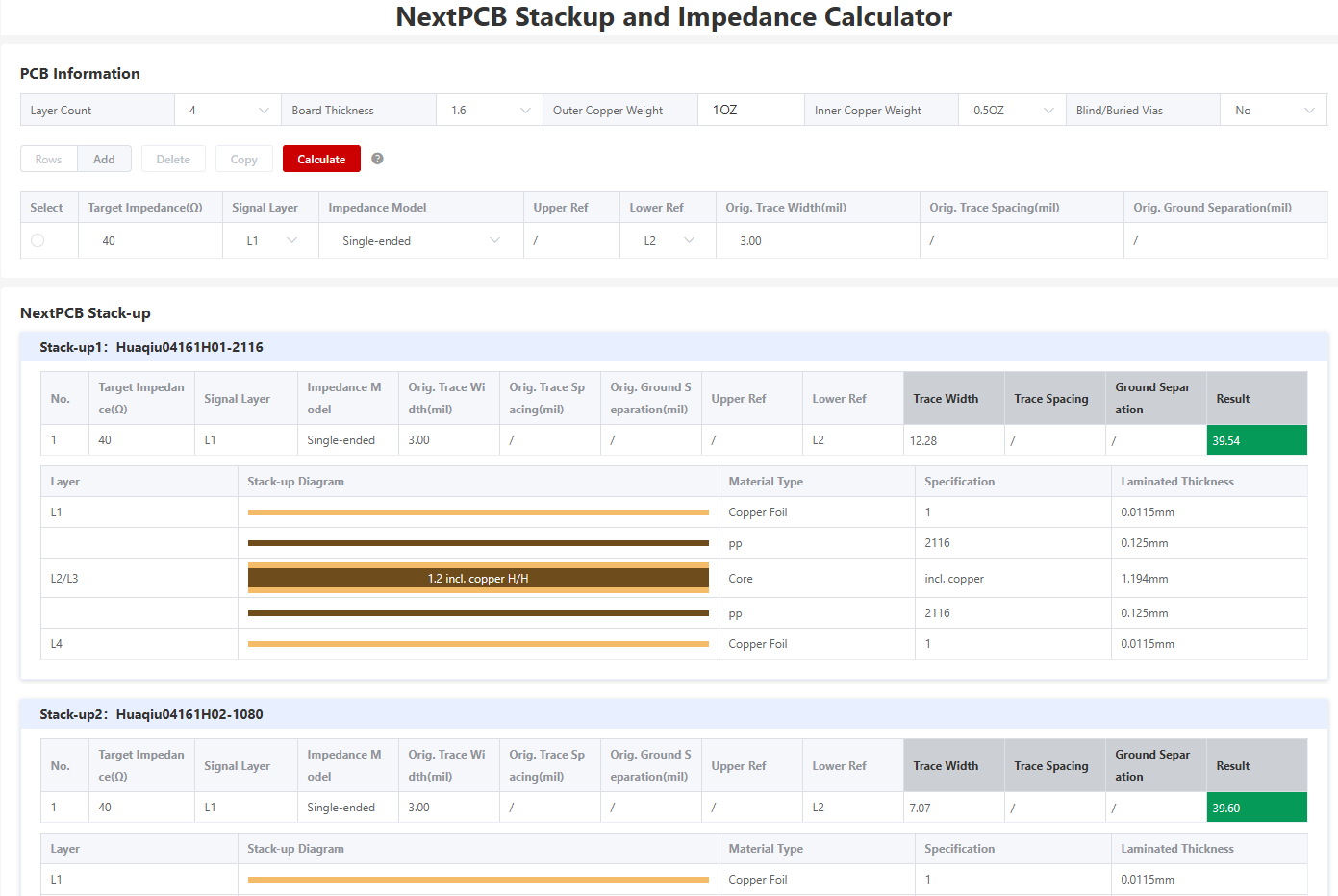Click the Target Impedance 40 field
1338x896 pixels.
tap(149, 240)
